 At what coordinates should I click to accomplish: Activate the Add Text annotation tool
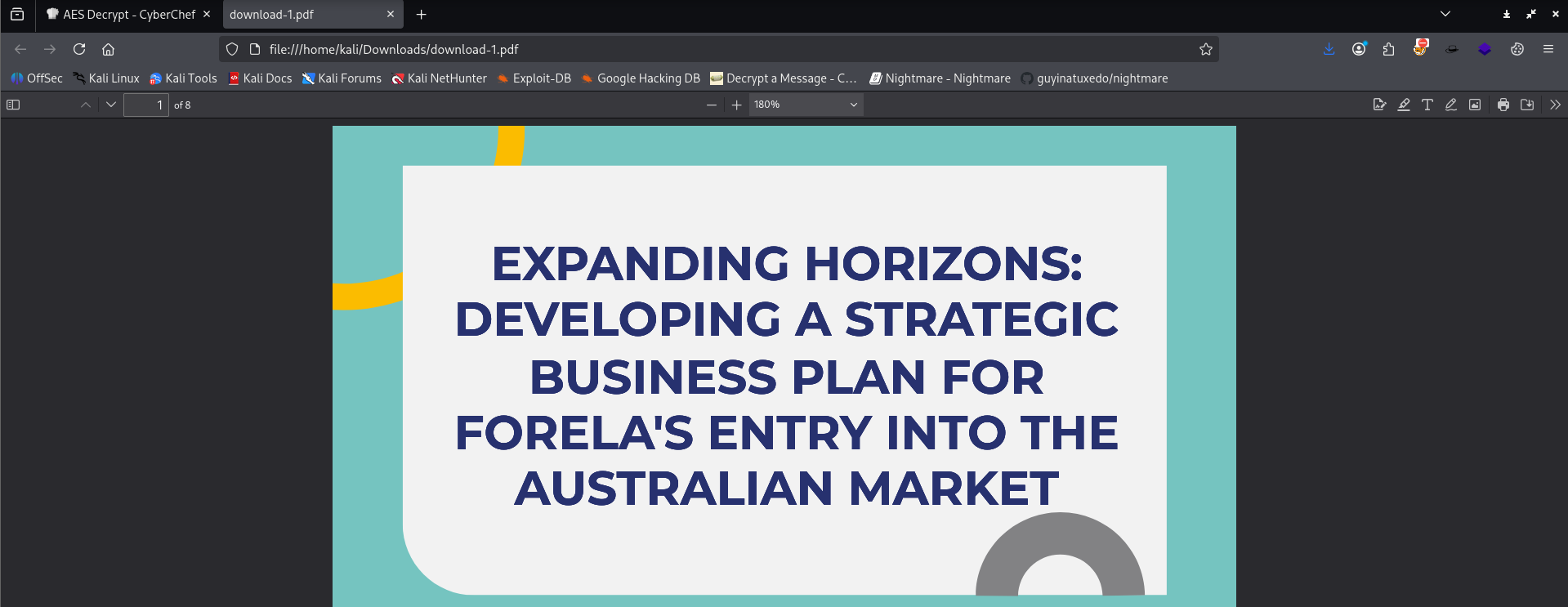point(1427,105)
